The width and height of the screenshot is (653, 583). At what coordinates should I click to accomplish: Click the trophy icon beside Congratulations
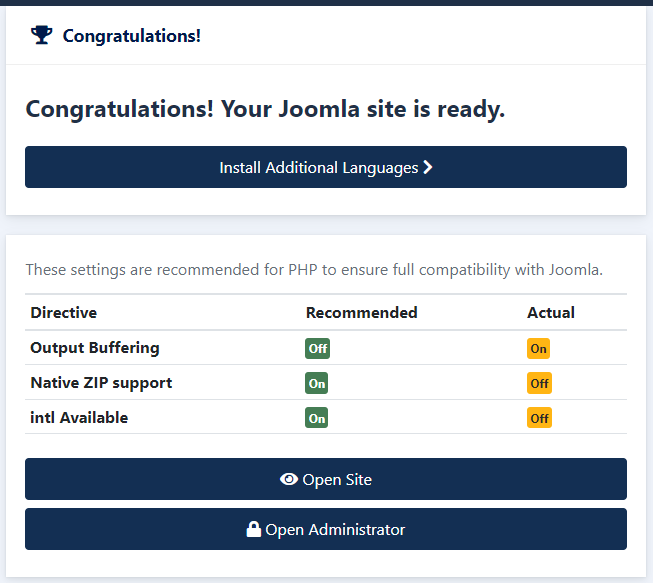click(42, 35)
